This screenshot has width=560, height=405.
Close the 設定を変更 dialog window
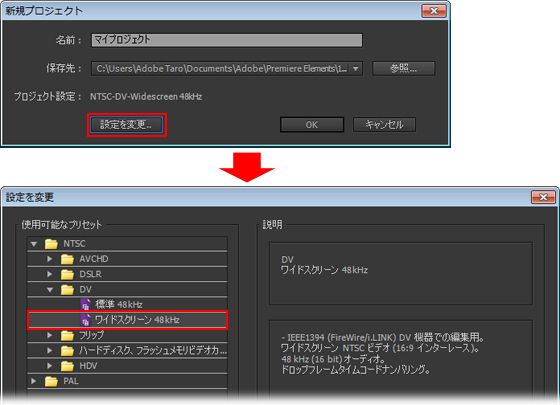tap(543, 197)
